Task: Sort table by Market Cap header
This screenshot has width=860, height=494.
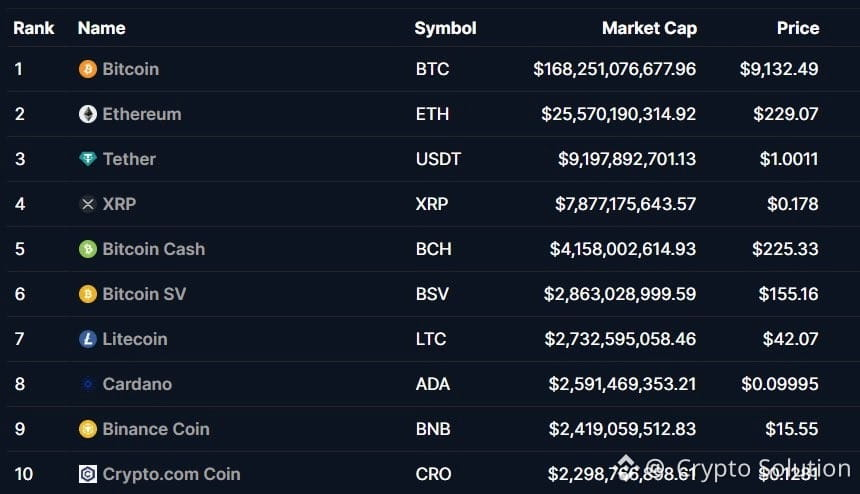Action: (649, 28)
